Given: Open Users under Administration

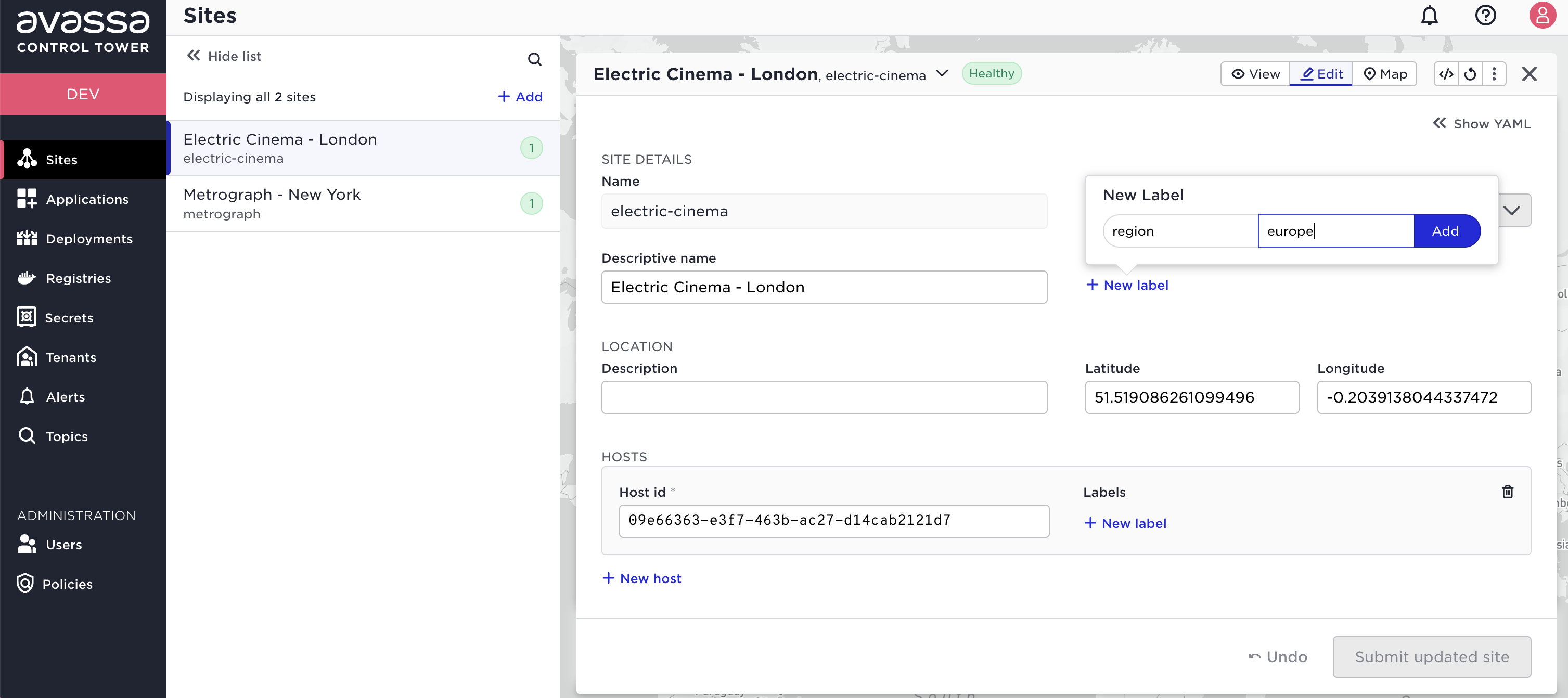Looking at the screenshot, I should (83, 545).
